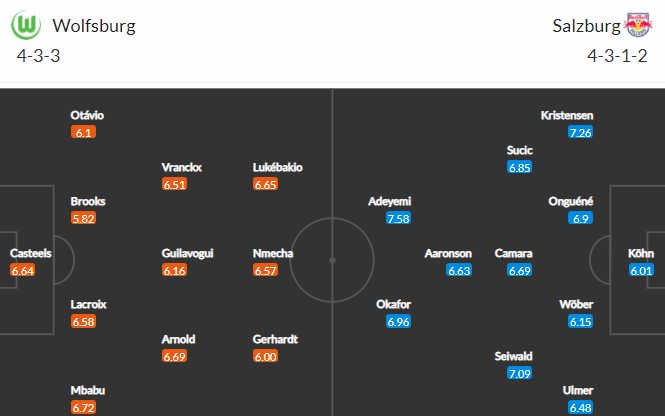Select player Mbabu
Viewport: 665px width, 416px height.
[88, 390]
